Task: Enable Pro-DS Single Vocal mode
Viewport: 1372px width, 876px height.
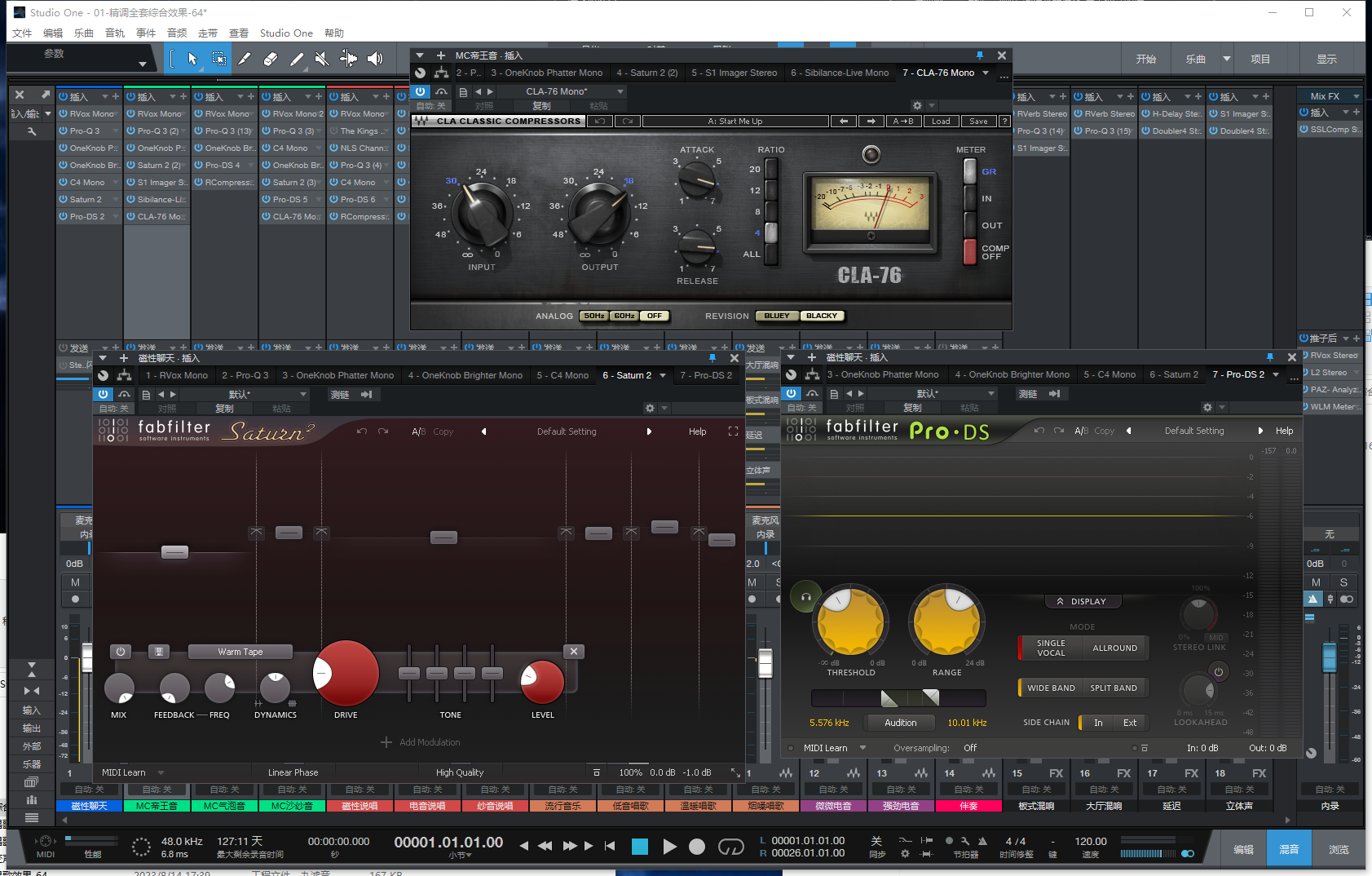Action: [1051, 648]
